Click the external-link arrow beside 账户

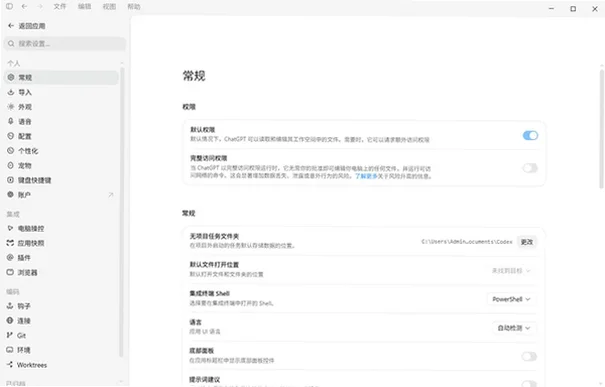coord(111,195)
